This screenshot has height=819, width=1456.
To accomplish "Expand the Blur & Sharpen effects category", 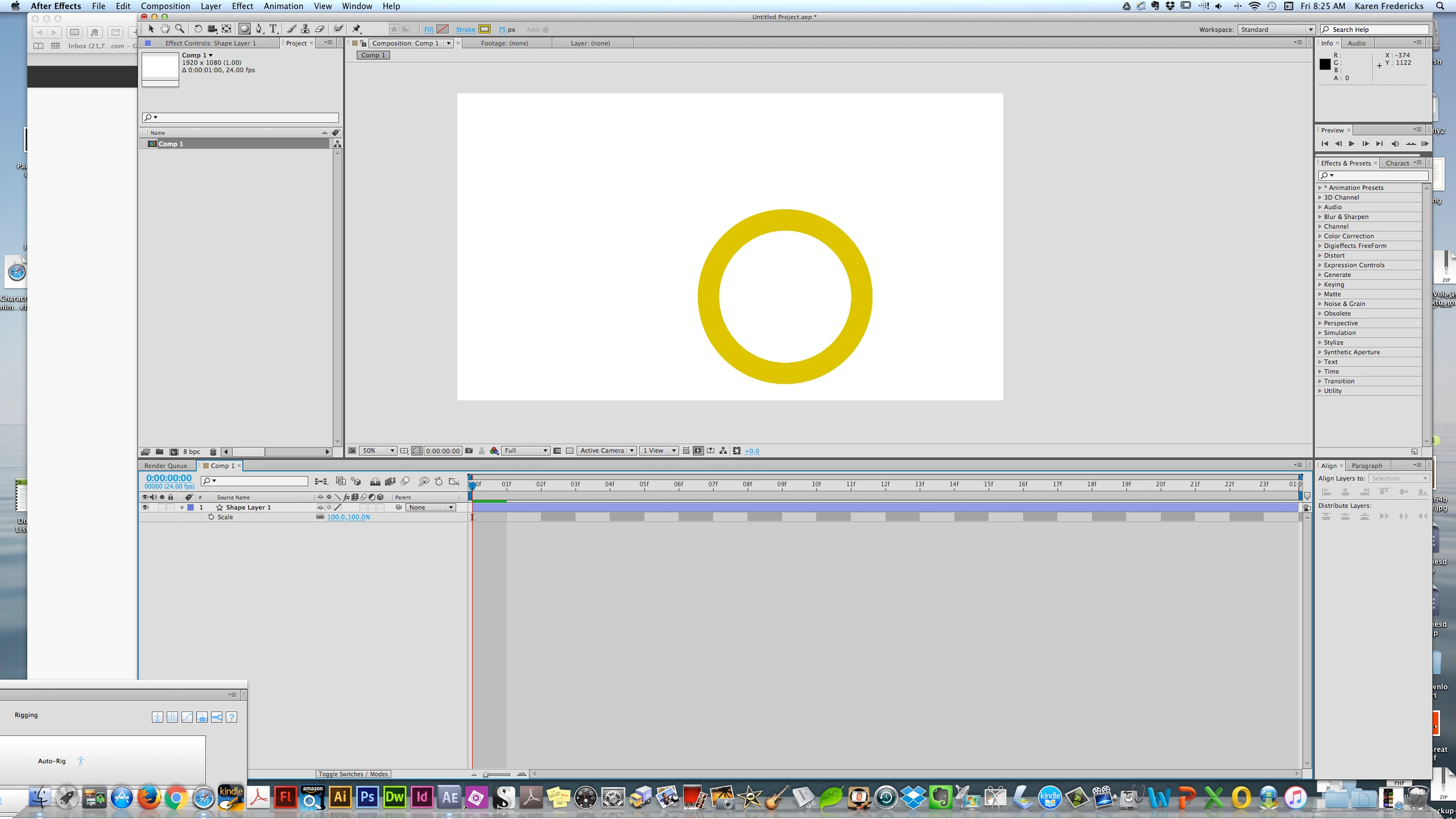I will [1320, 217].
